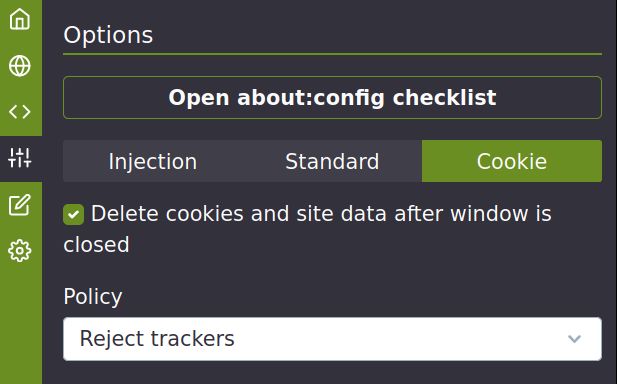Click the chevron arrow of Policy select
Viewport: 617px width, 384px height.
coord(575,339)
